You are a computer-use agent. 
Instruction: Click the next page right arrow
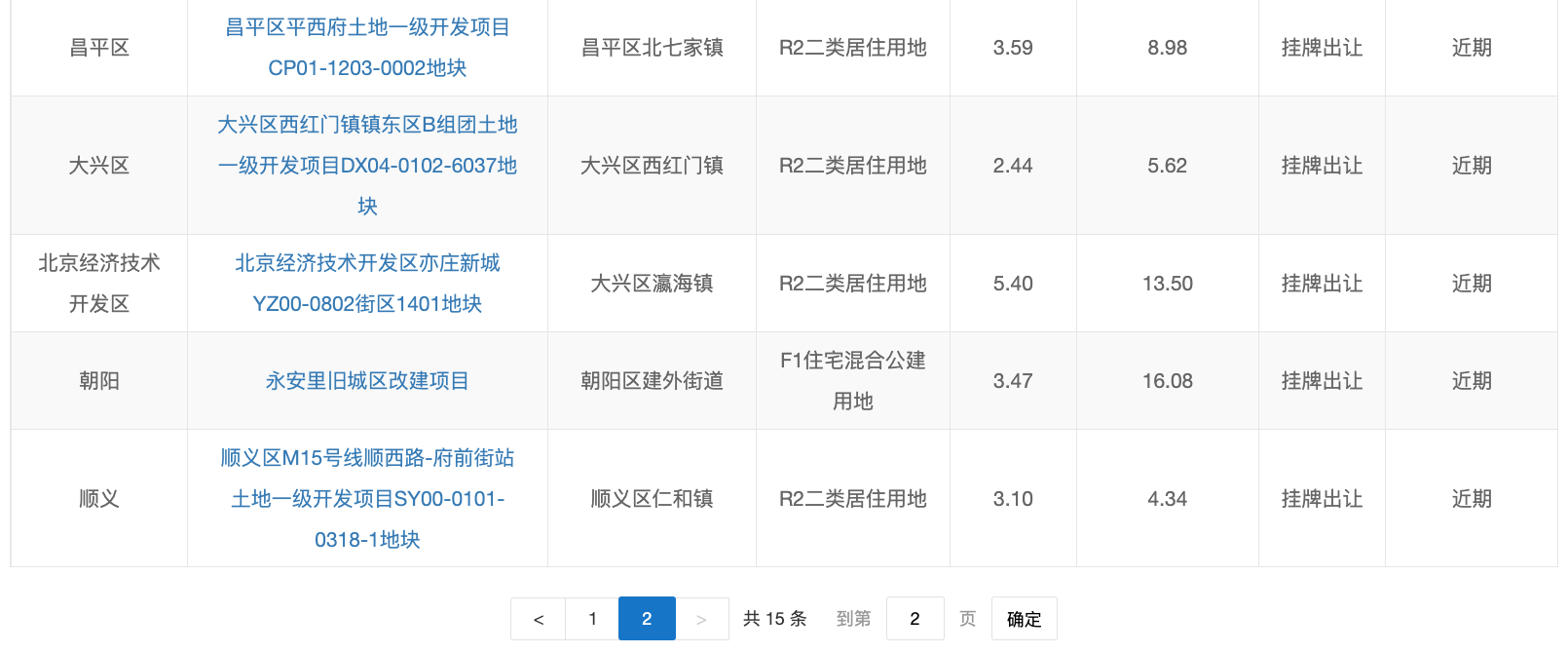701,619
